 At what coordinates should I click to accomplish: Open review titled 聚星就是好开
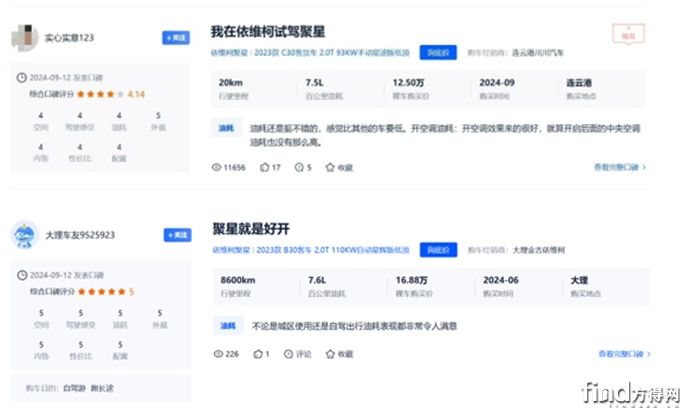251,229
